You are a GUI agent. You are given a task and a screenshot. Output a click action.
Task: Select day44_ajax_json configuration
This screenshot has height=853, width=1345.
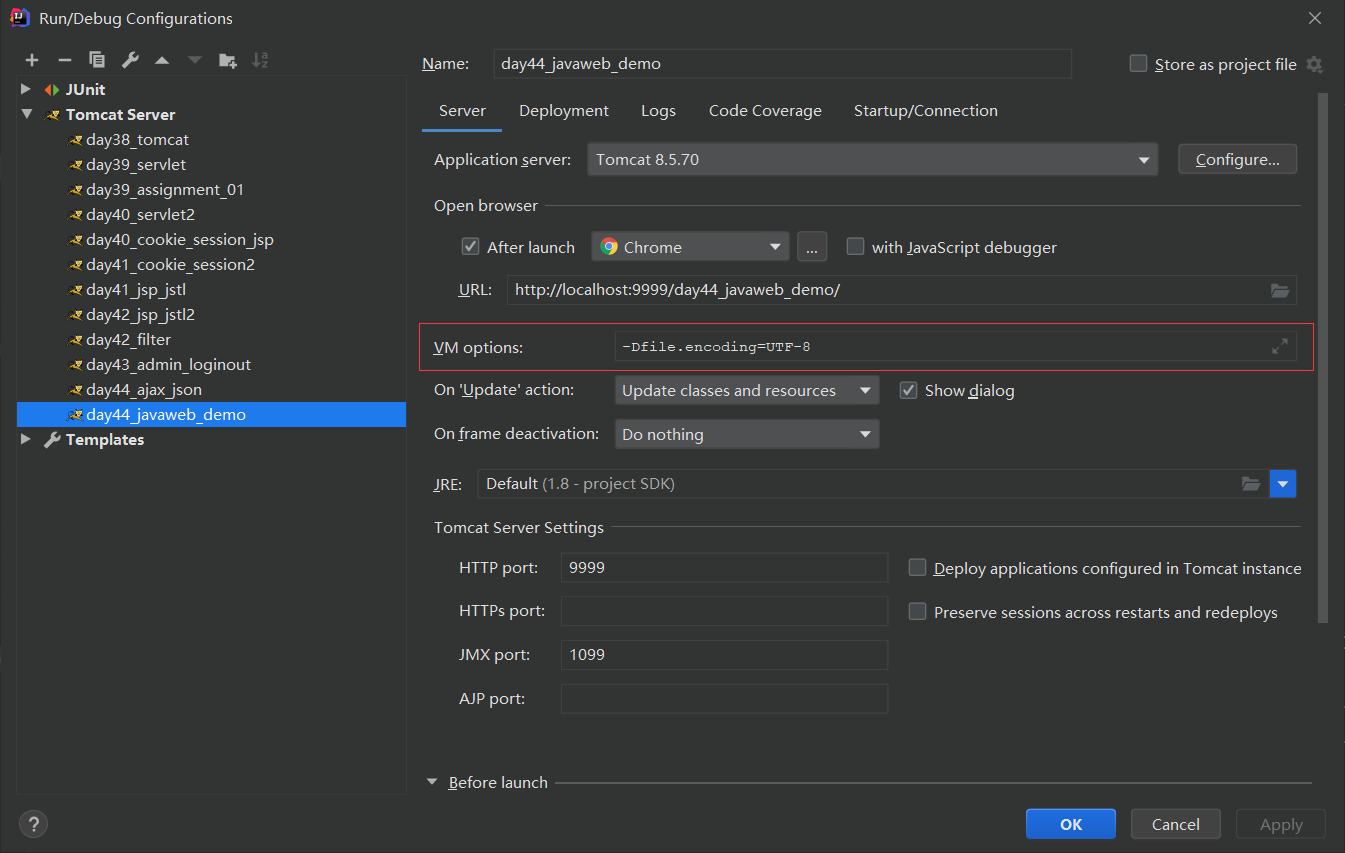(144, 389)
